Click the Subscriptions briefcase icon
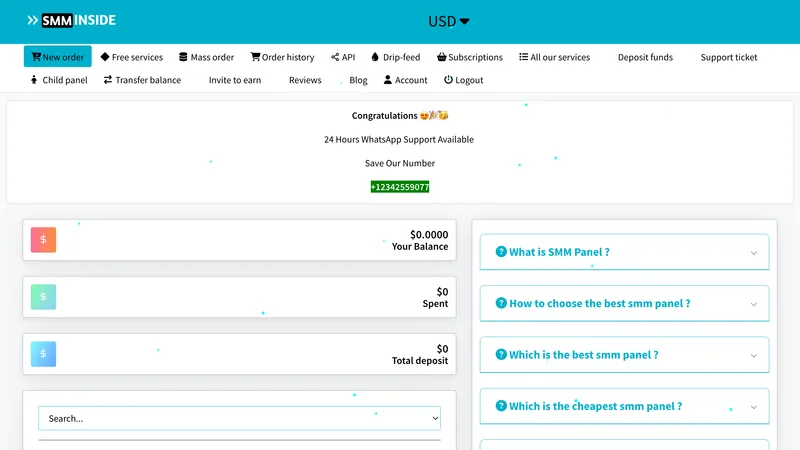This screenshot has height=450, width=800. 441,57
